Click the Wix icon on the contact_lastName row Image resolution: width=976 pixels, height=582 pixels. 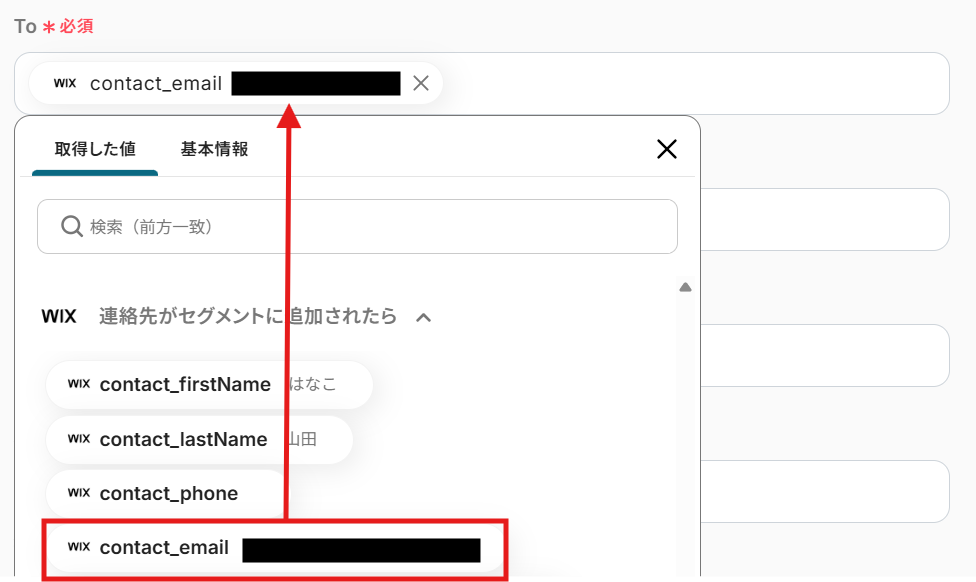pos(79,439)
